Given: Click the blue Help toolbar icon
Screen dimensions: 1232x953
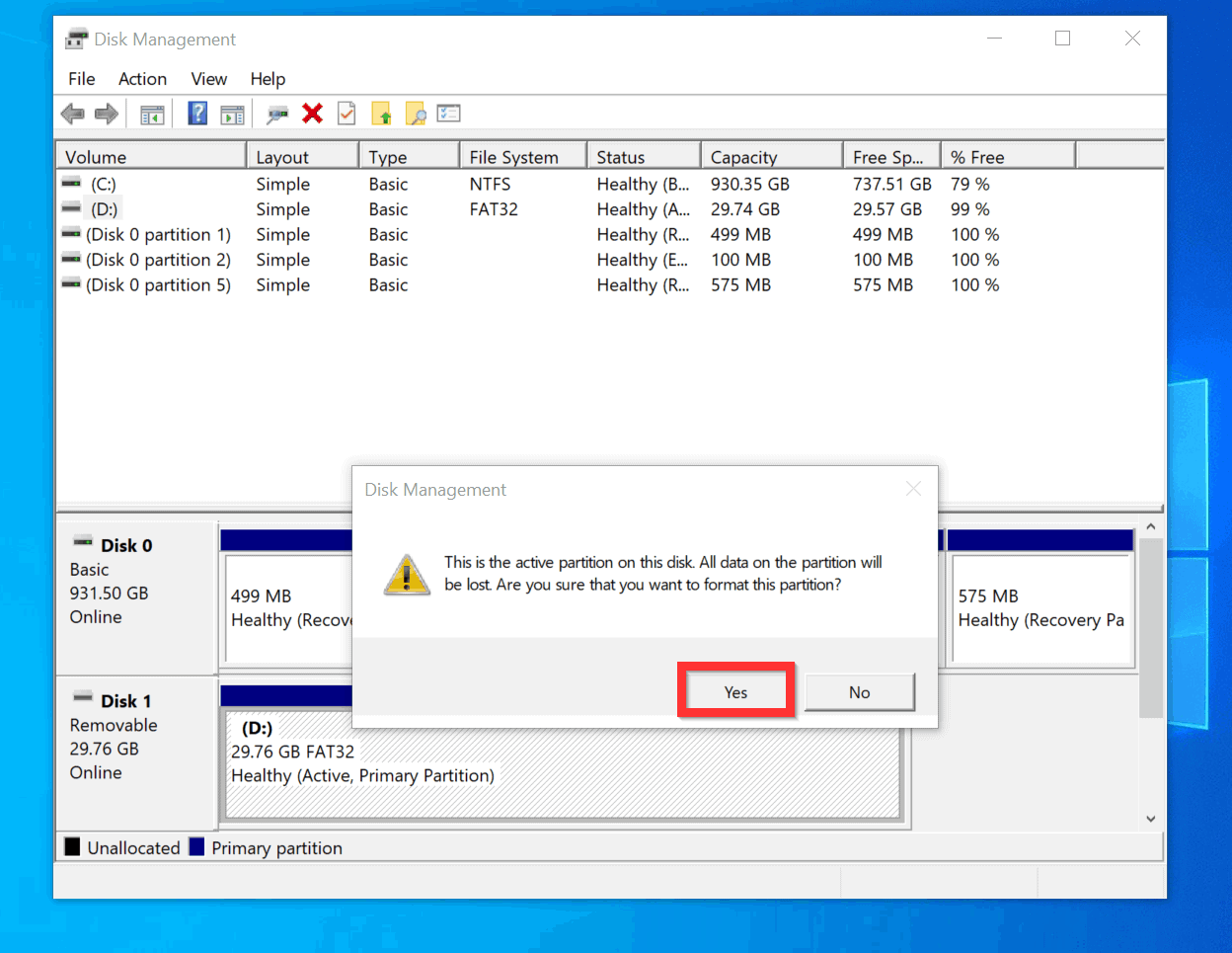Looking at the screenshot, I should [197, 114].
